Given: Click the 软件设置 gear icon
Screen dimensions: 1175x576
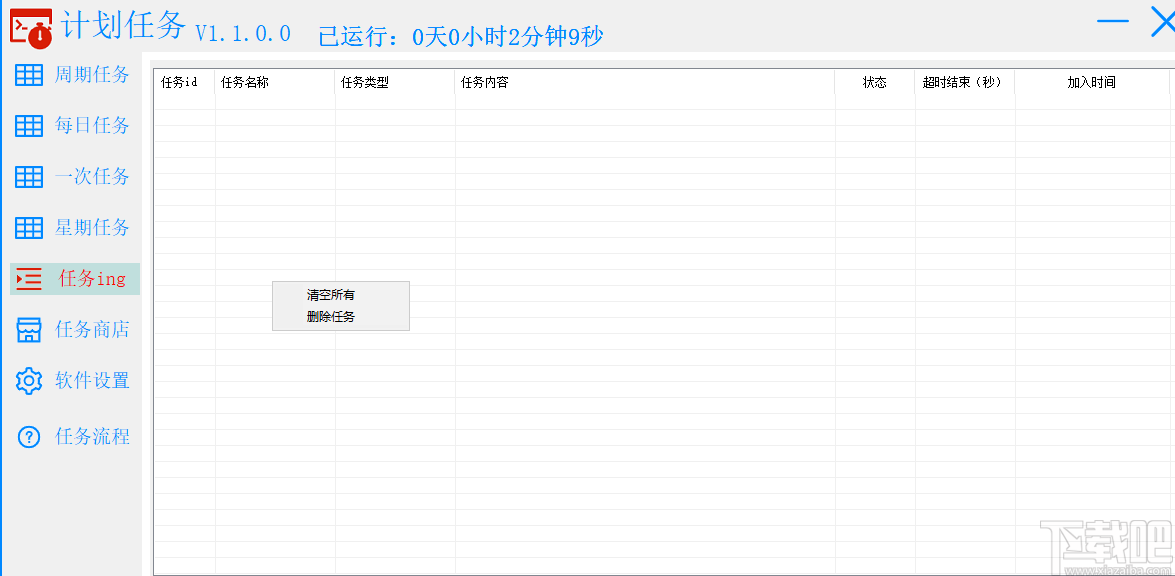Looking at the screenshot, I should [x=28, y=380].
